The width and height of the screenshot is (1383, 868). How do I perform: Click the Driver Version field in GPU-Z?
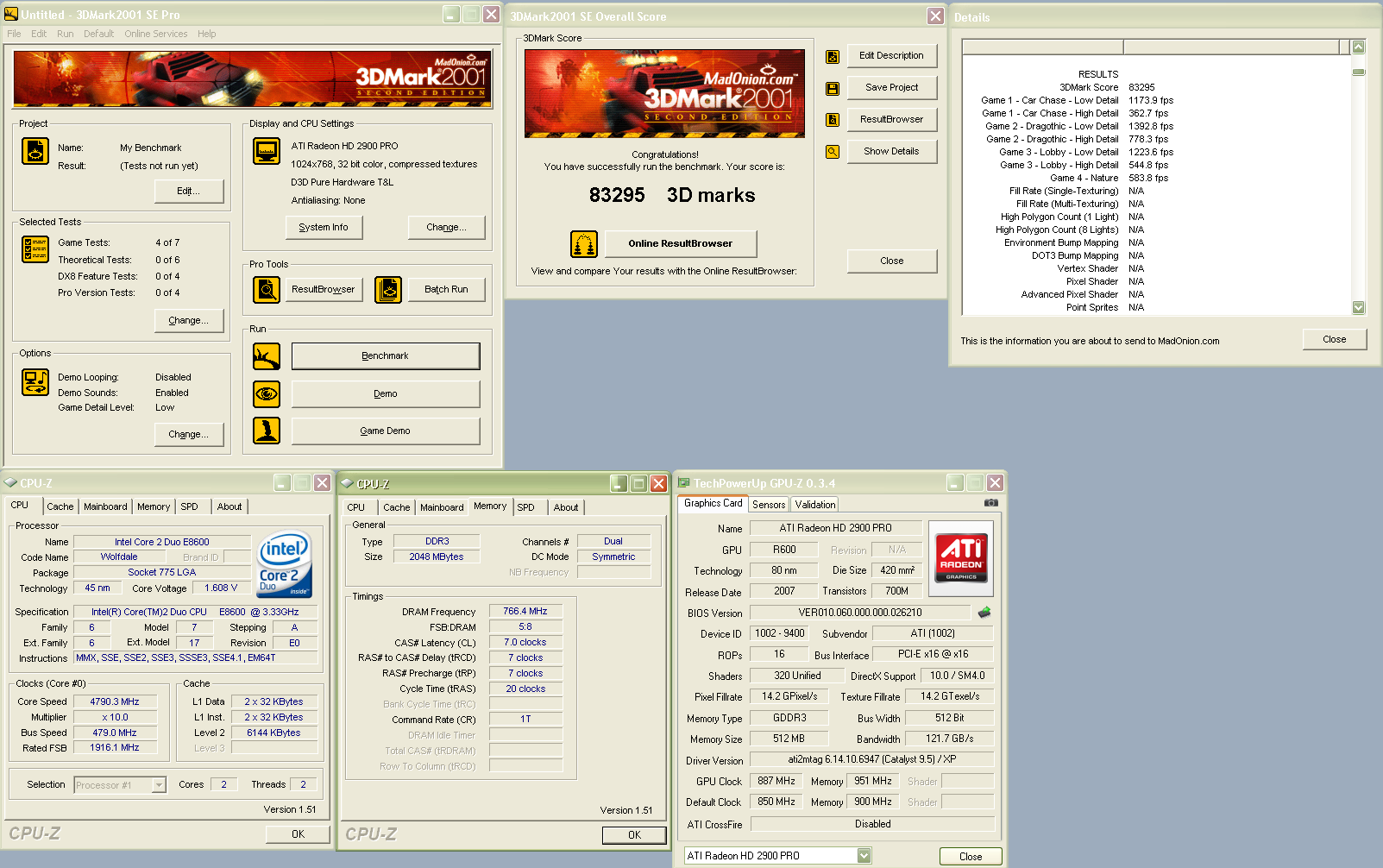tap(871, 760)
